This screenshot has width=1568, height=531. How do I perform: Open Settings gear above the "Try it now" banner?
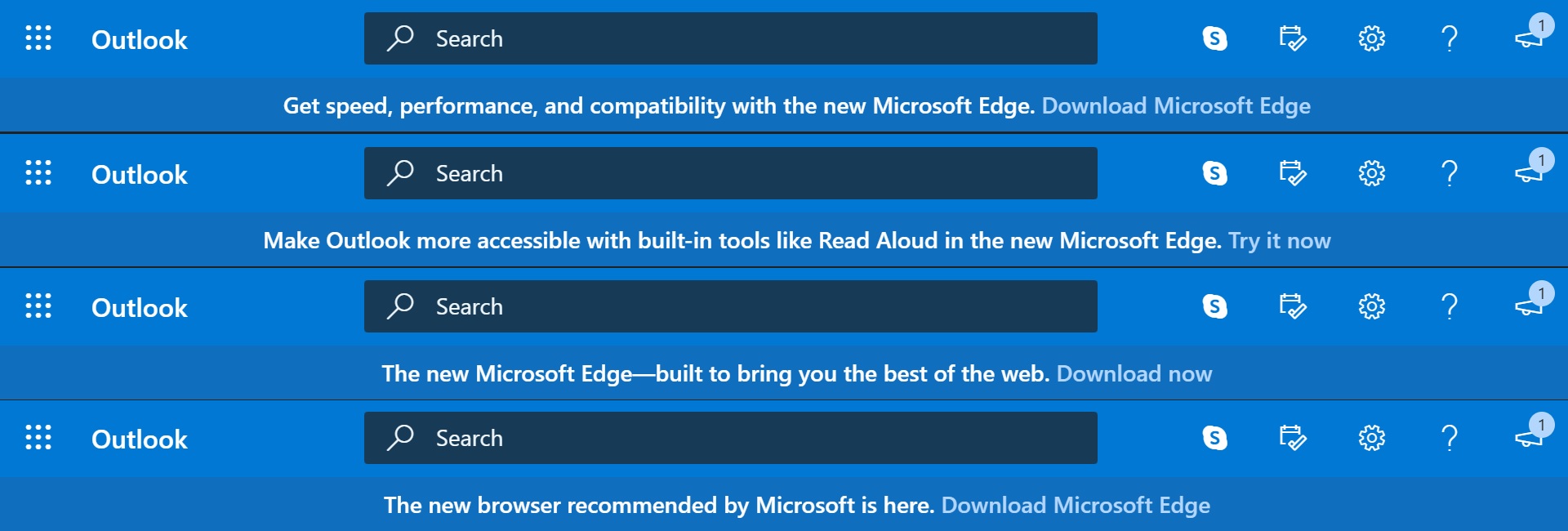click(1371, 173)
